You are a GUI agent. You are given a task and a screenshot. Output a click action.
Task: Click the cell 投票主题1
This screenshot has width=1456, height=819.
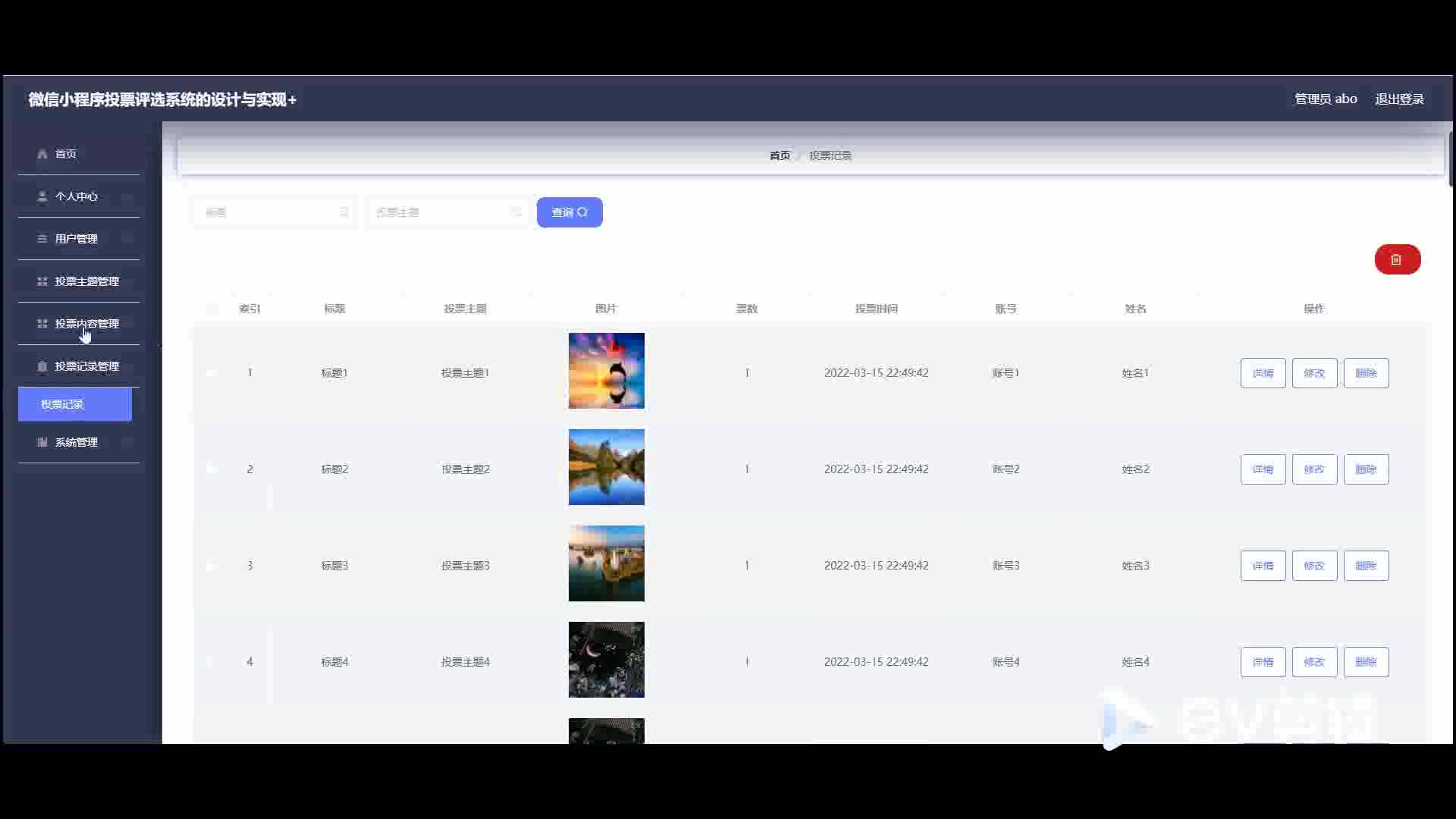point(466,373)
